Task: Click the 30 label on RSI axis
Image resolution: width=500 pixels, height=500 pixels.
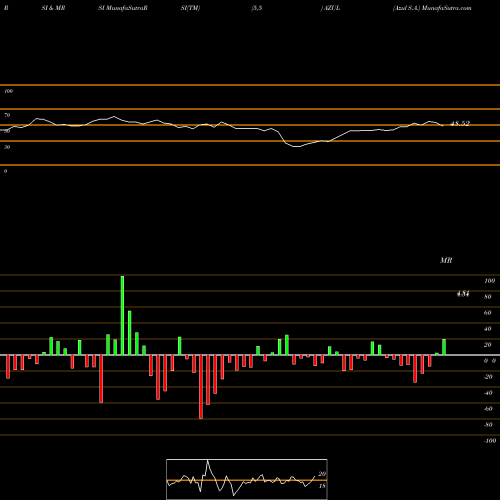Action: 7,147
